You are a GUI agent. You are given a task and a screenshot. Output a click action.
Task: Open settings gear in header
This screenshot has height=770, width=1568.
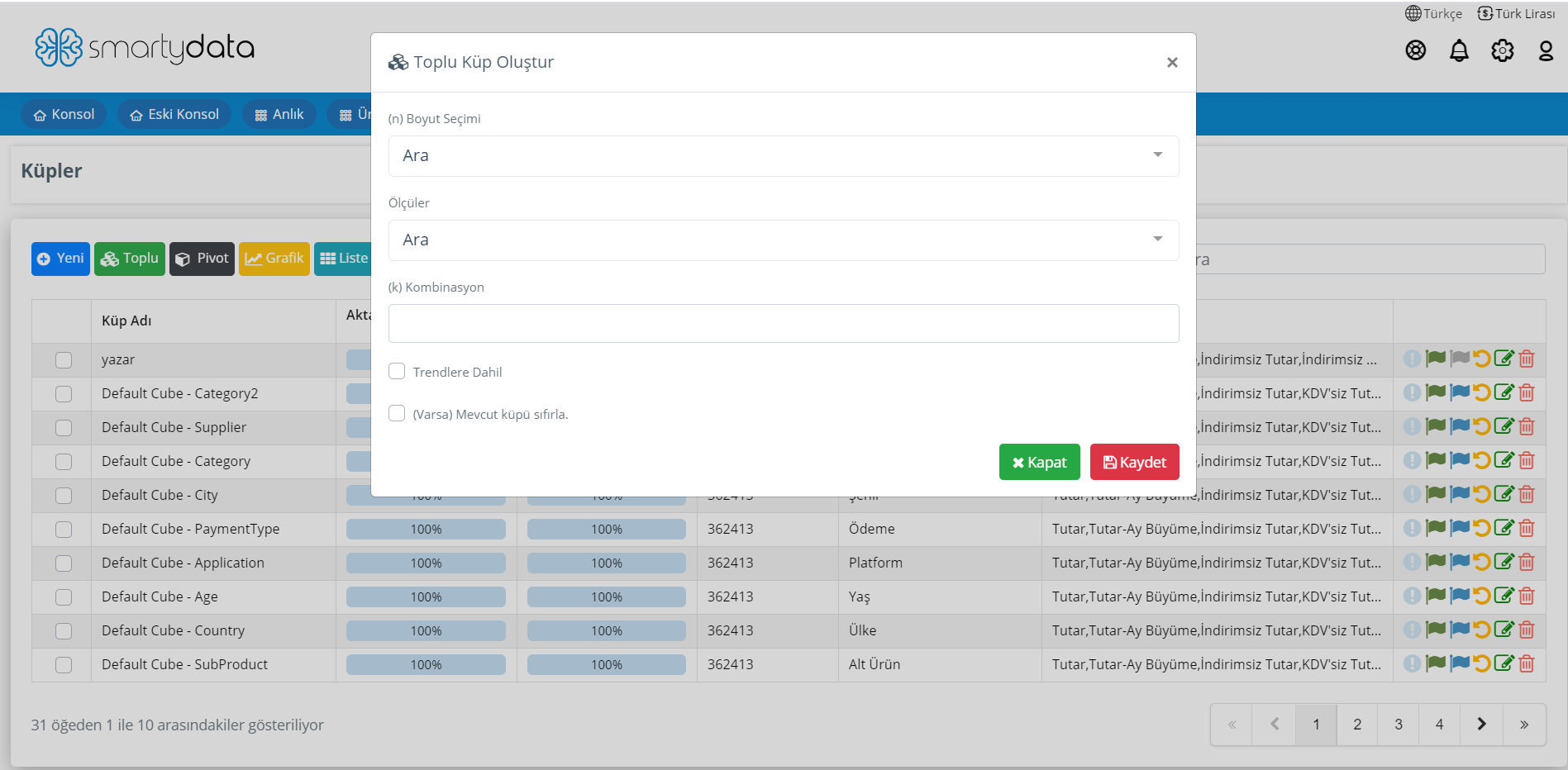click(x=1502, y=50)
